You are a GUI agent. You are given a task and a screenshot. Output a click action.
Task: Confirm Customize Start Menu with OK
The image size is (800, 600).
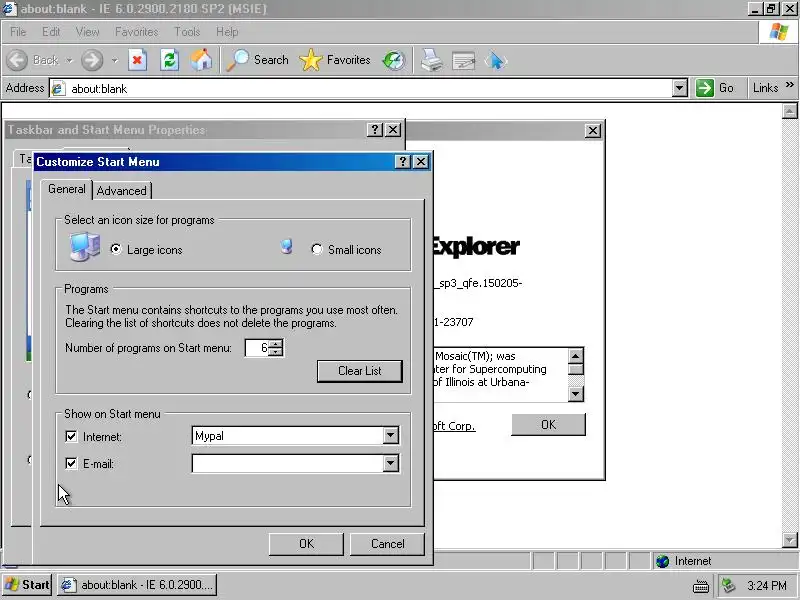click(306, 544)
